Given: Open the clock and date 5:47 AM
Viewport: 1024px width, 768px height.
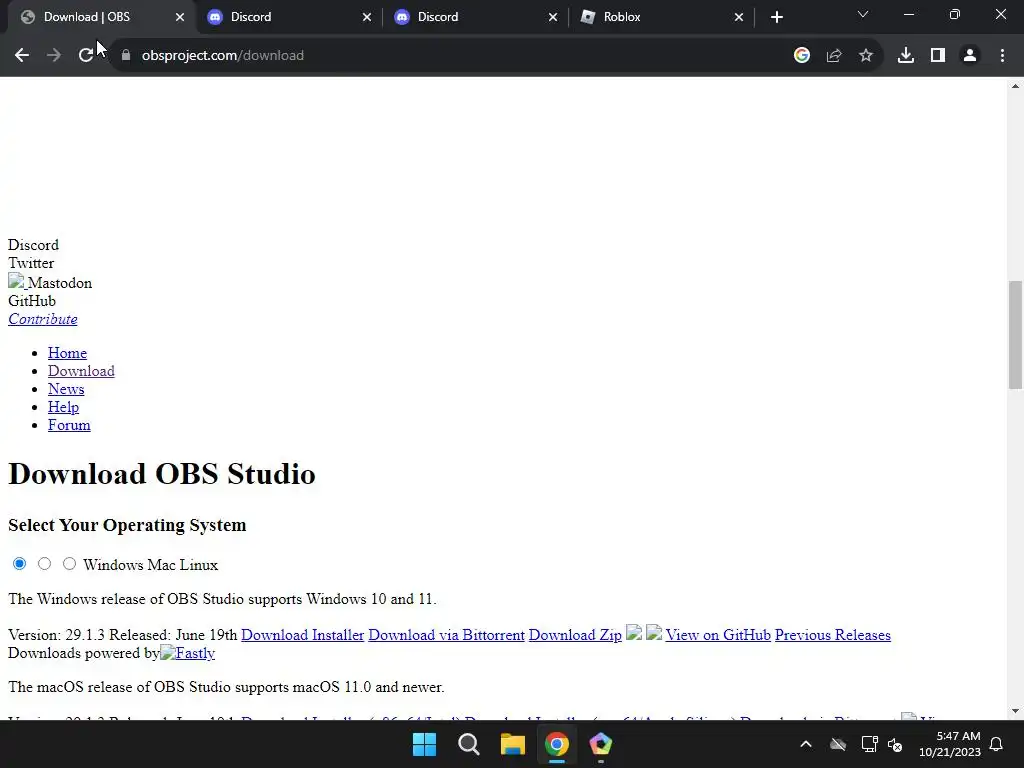Looking at the screenshot, I should tap(950, 744).
